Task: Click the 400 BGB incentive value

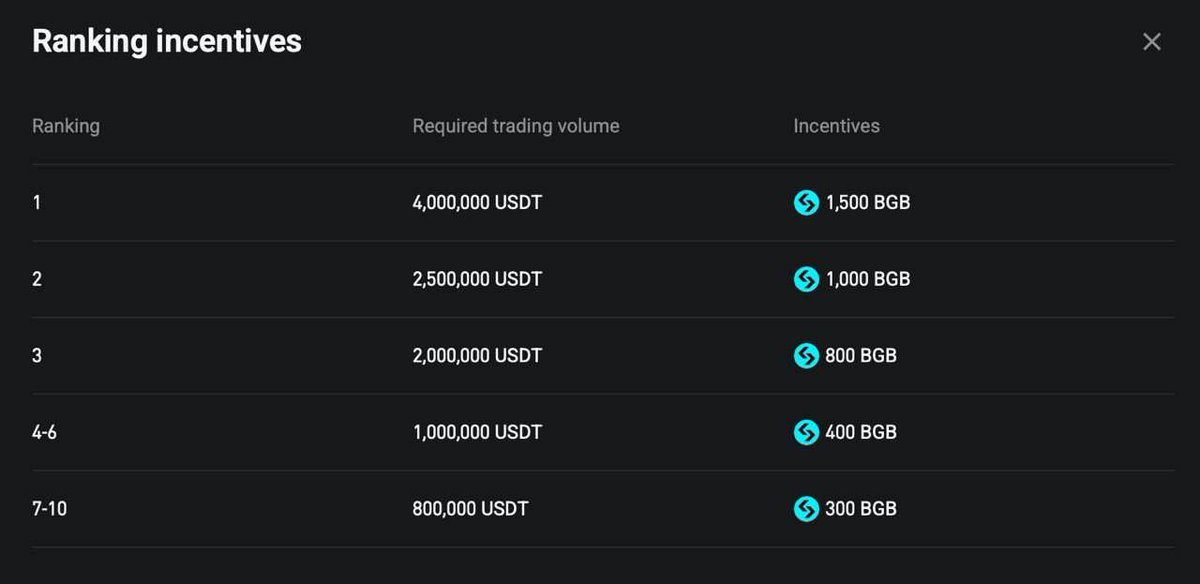Action: [x=861, y=432]
